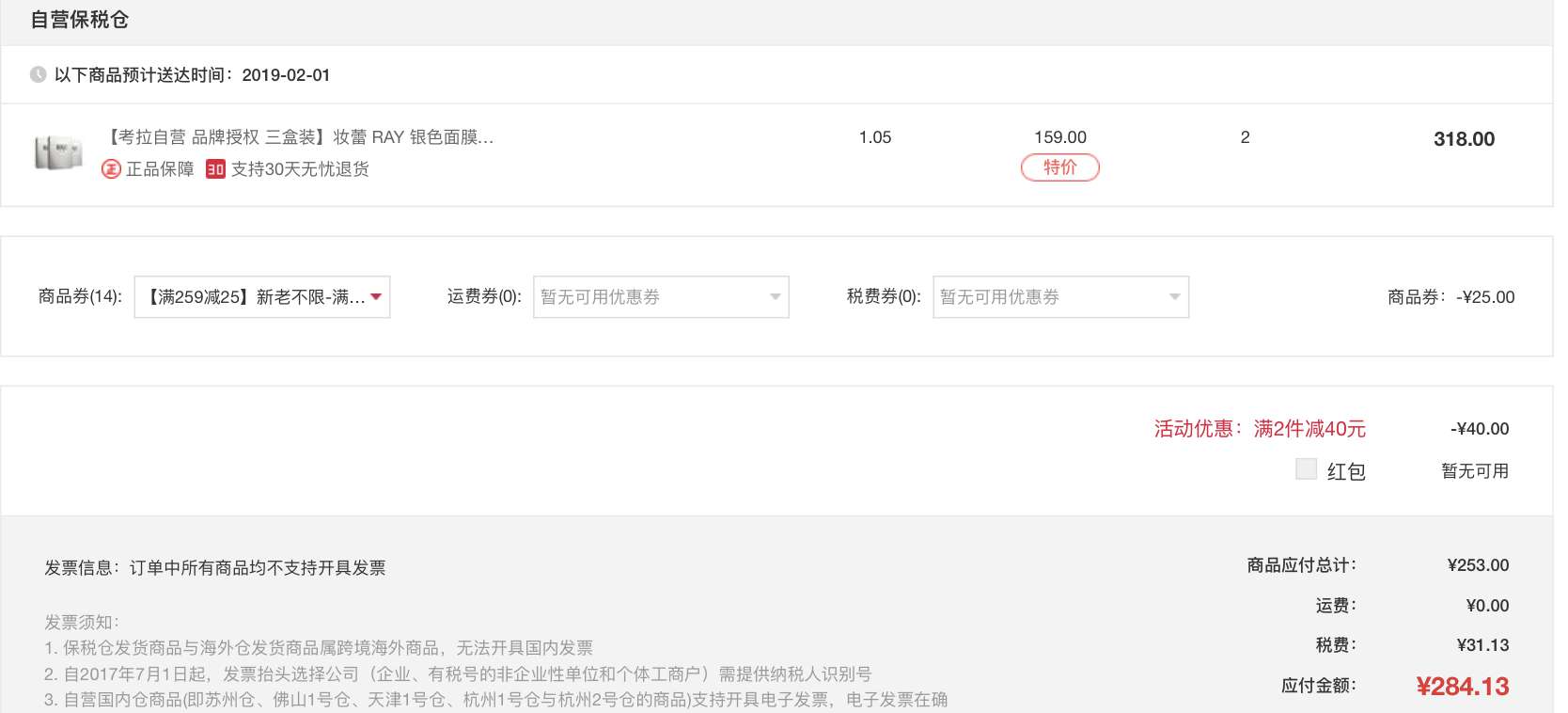
Task: Click the 应付金额 total ¥284.13
Action: 1462,687
